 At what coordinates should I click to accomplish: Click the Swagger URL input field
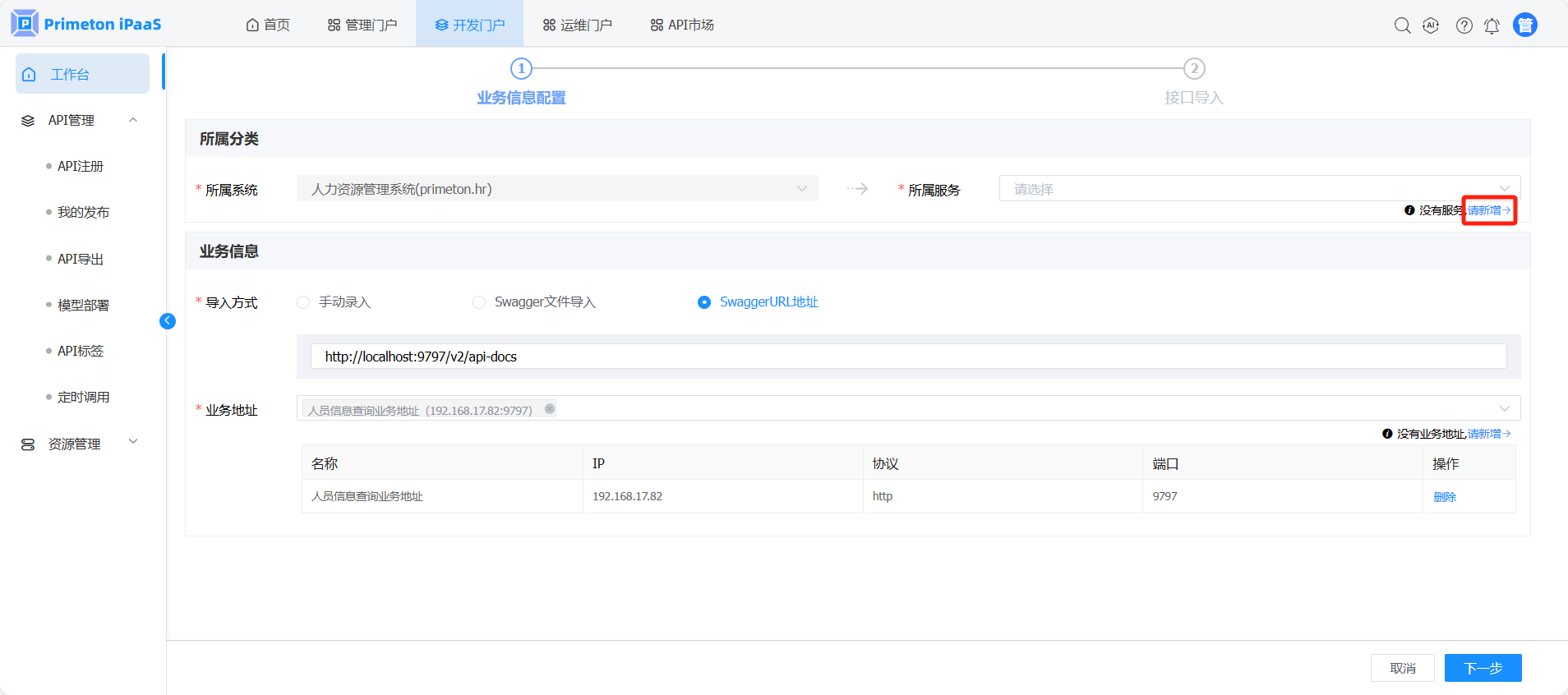click(907, 357)
